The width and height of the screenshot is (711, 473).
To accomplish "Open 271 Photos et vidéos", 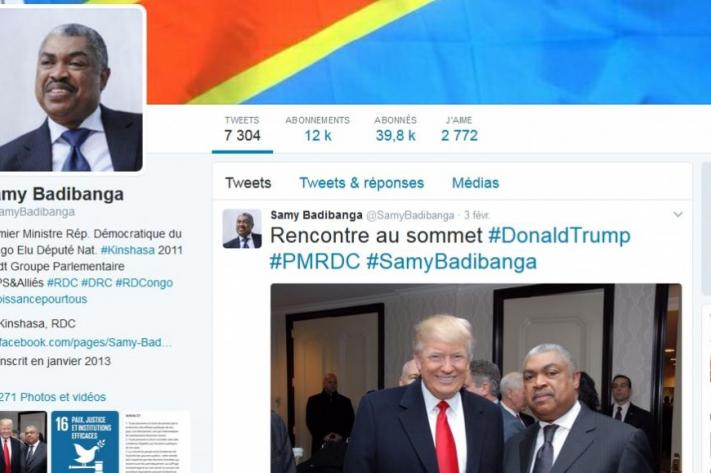I will point(53,397).
